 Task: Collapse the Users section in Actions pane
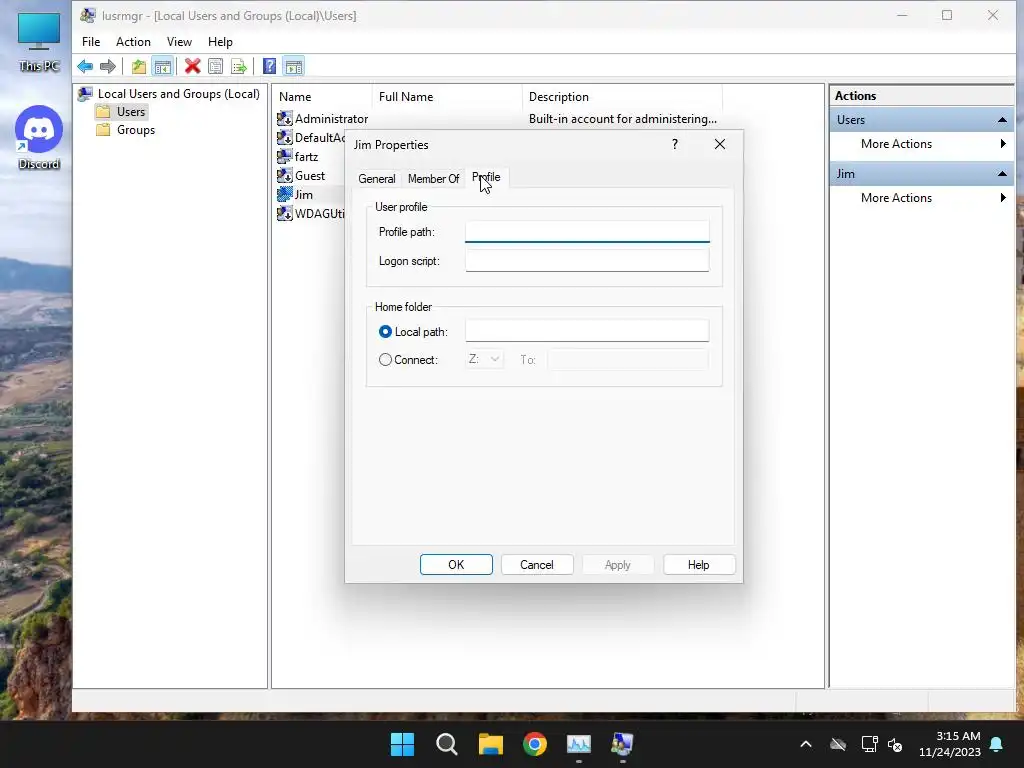point(1002,120)
